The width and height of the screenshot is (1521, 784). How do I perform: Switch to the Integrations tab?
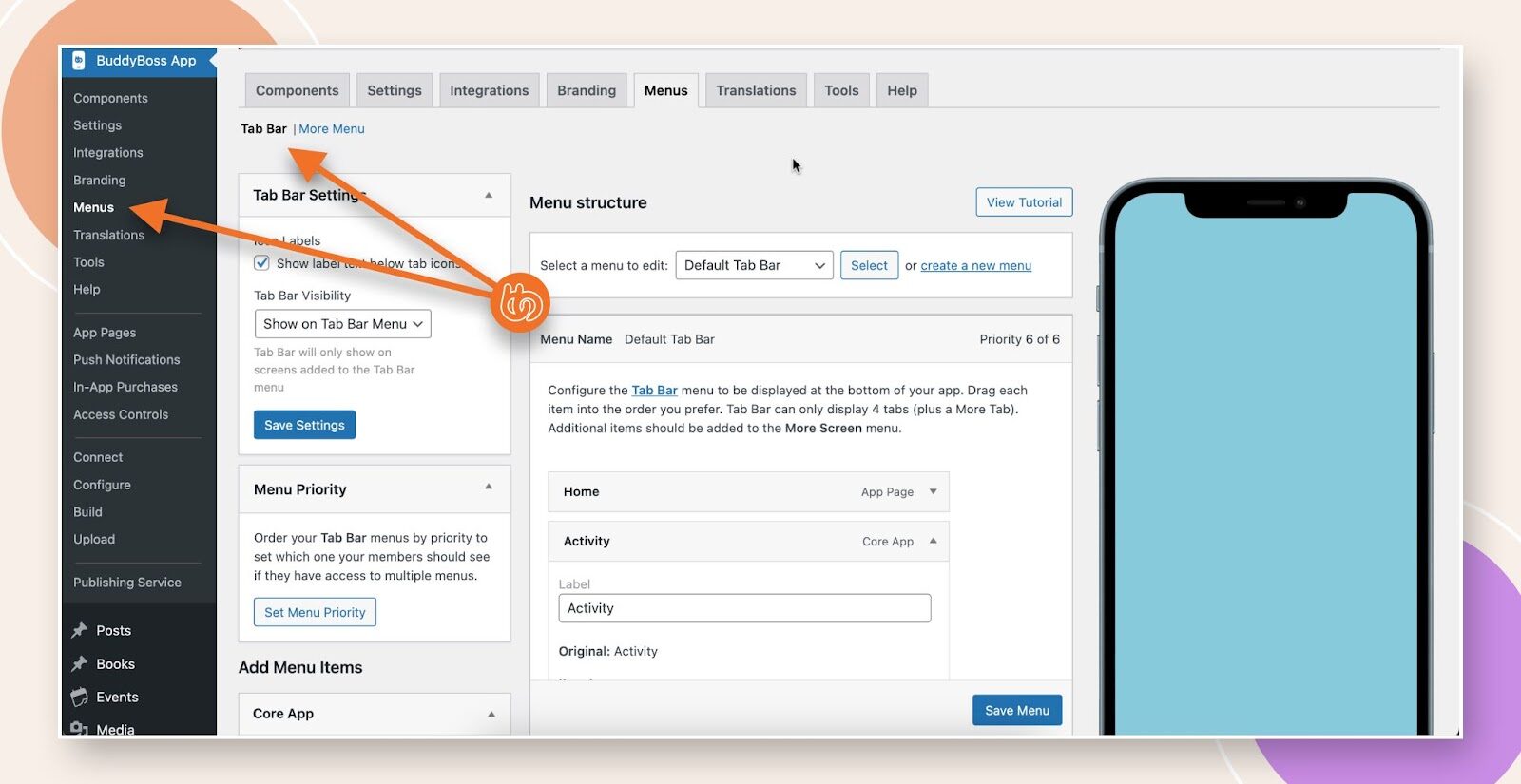tap(489, 90)
